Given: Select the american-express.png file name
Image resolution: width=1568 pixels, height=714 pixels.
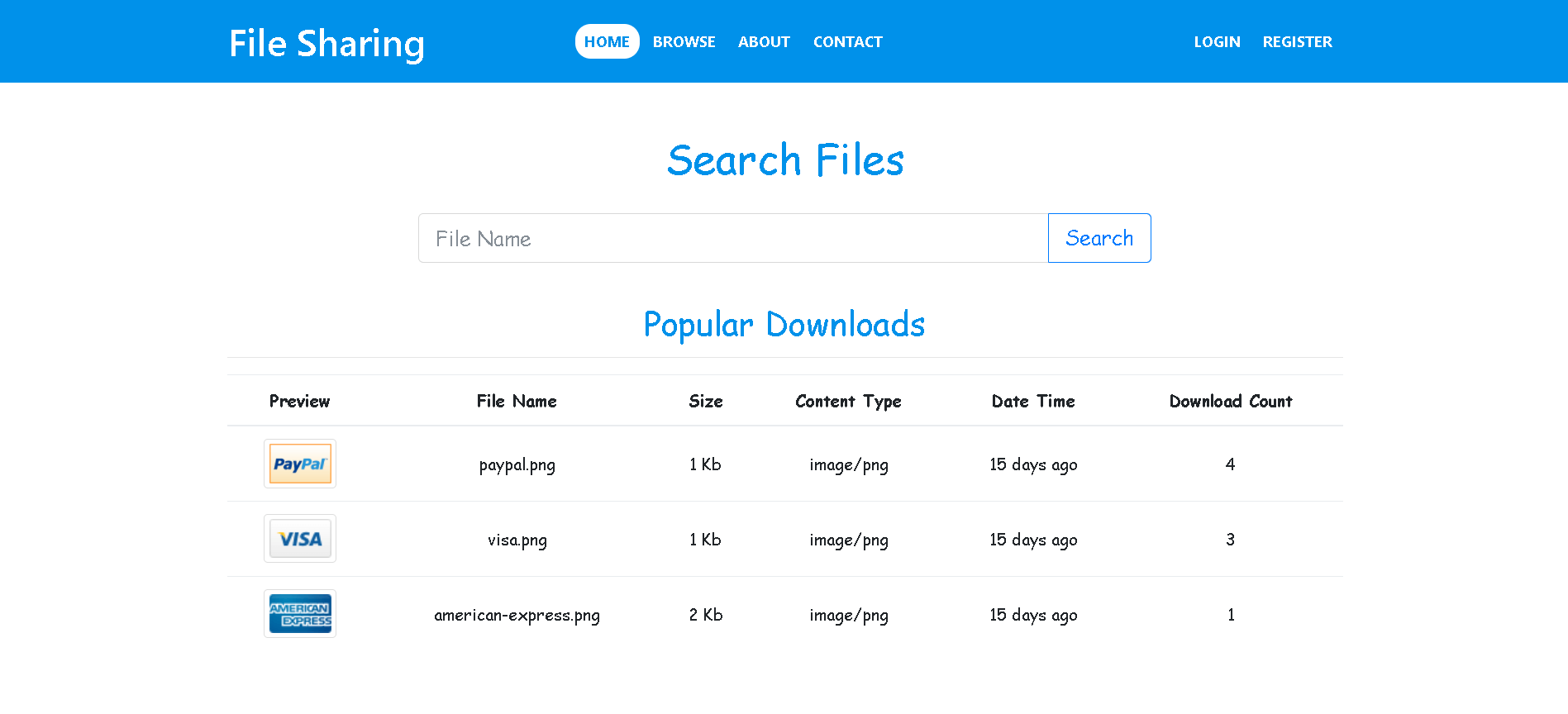Looking at the screenshot, I should [x=517, y=615].
